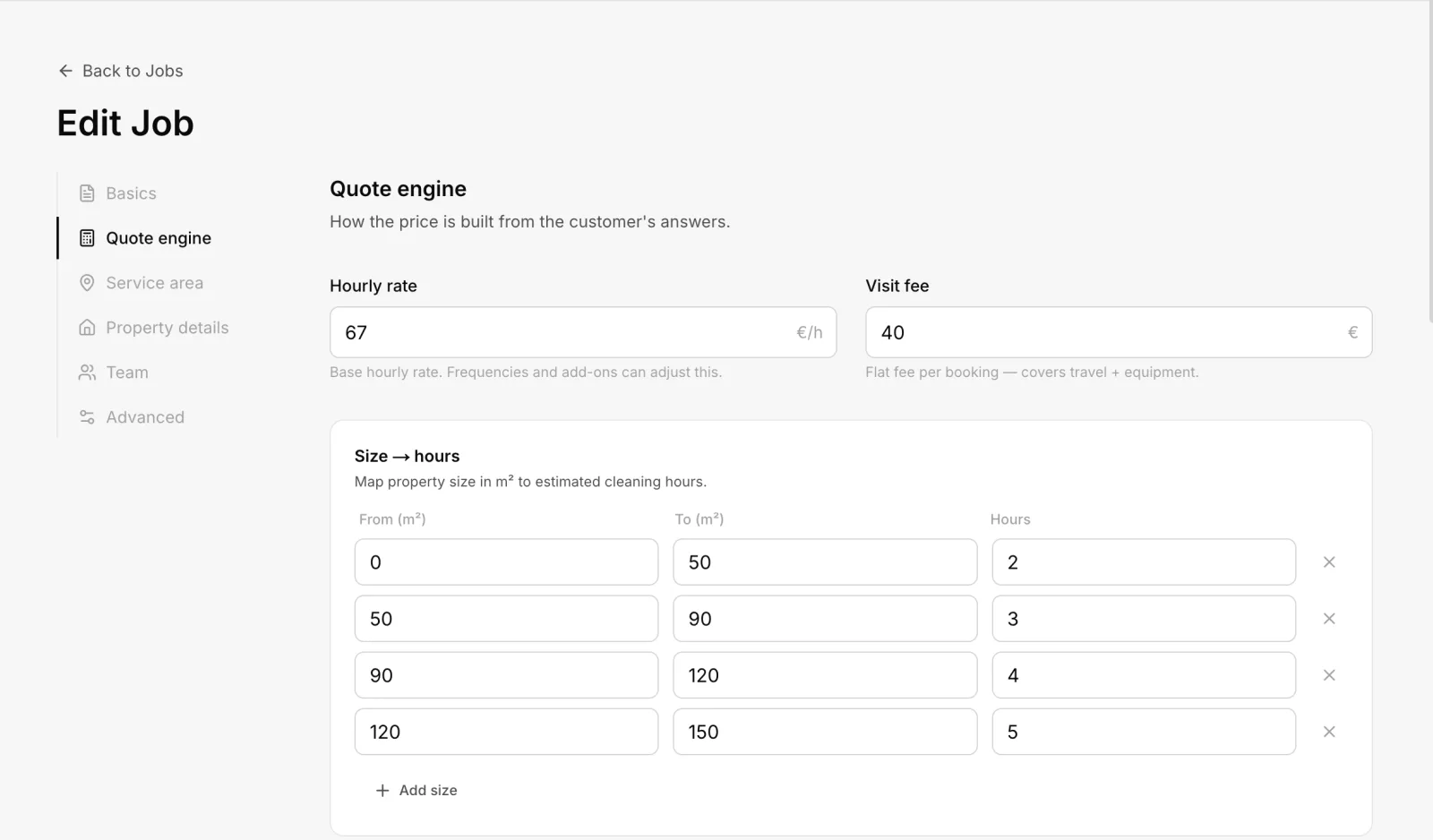Click the "How the price is built" subtitle
The height and width of the screenshot is (840, 1433).
pyautogui.click(x=530, y=222)
